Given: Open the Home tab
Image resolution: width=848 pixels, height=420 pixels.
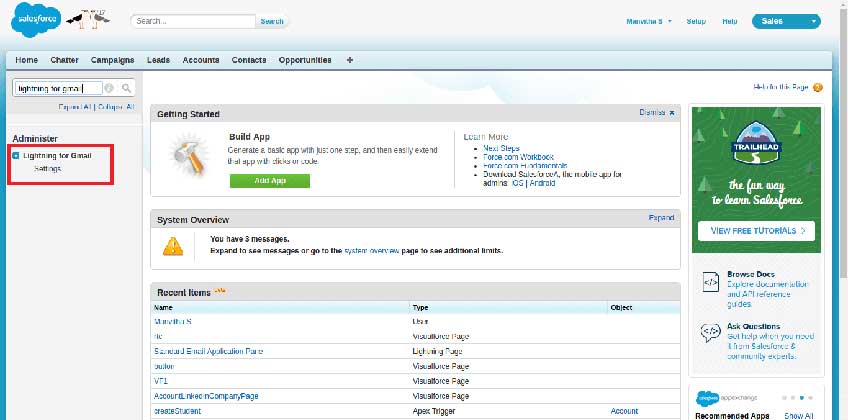Looking at the screenshot, I should [x=26, y=60].
